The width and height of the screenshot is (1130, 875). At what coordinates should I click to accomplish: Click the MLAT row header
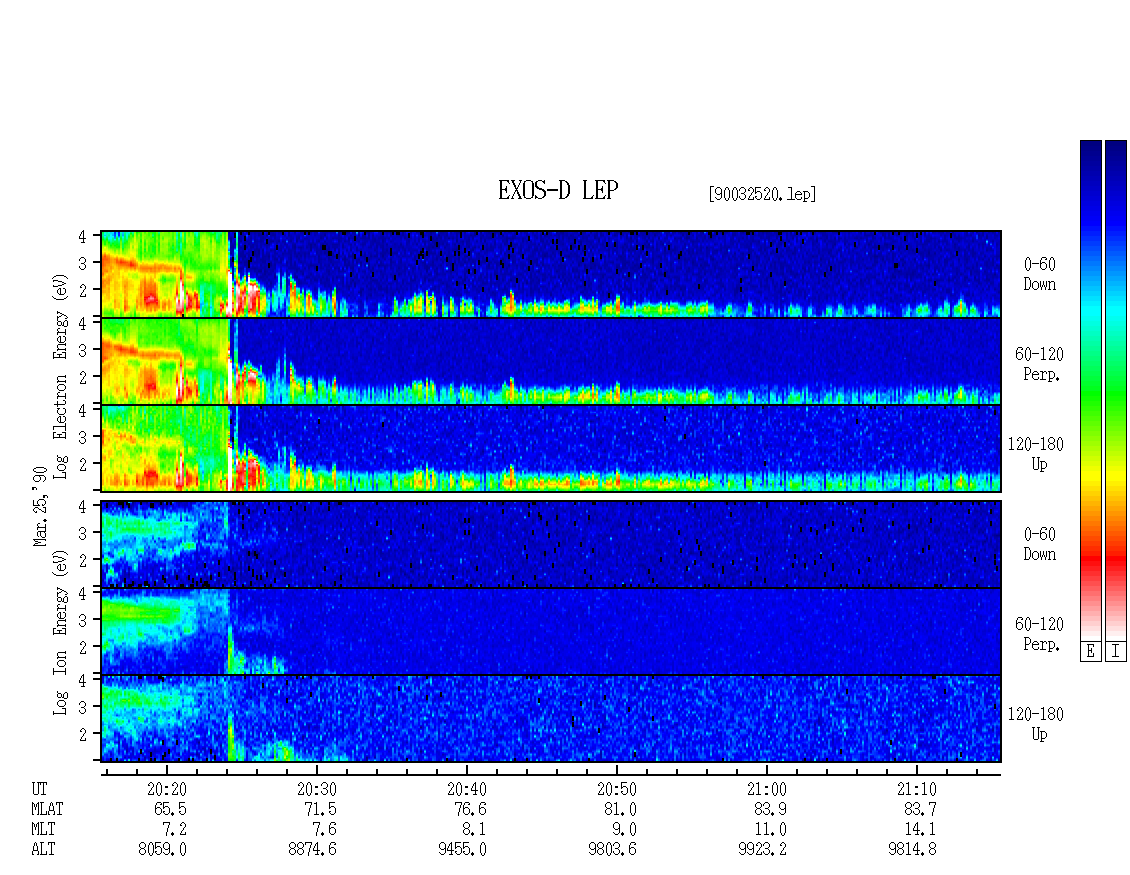pos(48,809)
